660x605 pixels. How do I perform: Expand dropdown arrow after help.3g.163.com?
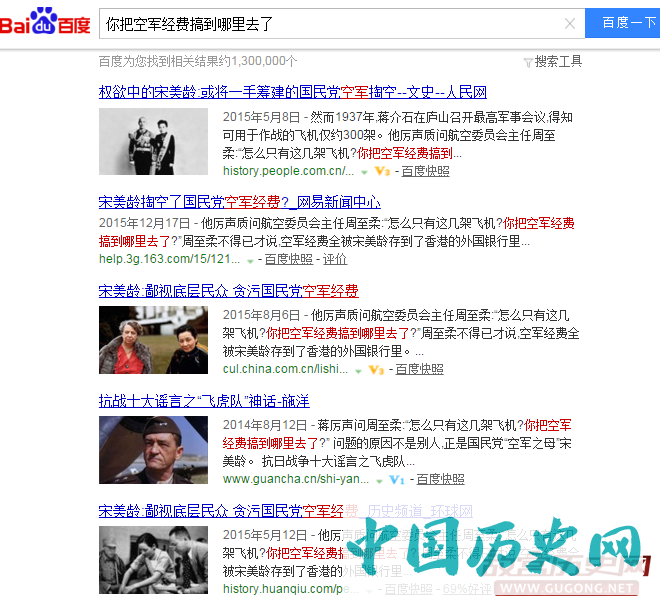tap(250, 261)
